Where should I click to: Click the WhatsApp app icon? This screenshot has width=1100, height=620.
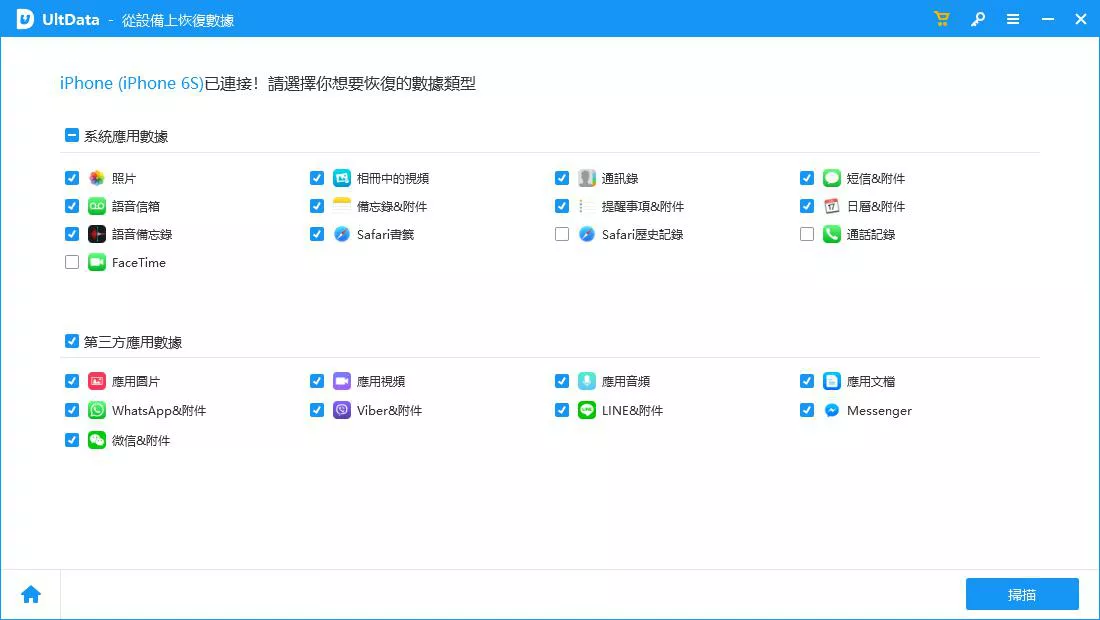click(95, 410)
